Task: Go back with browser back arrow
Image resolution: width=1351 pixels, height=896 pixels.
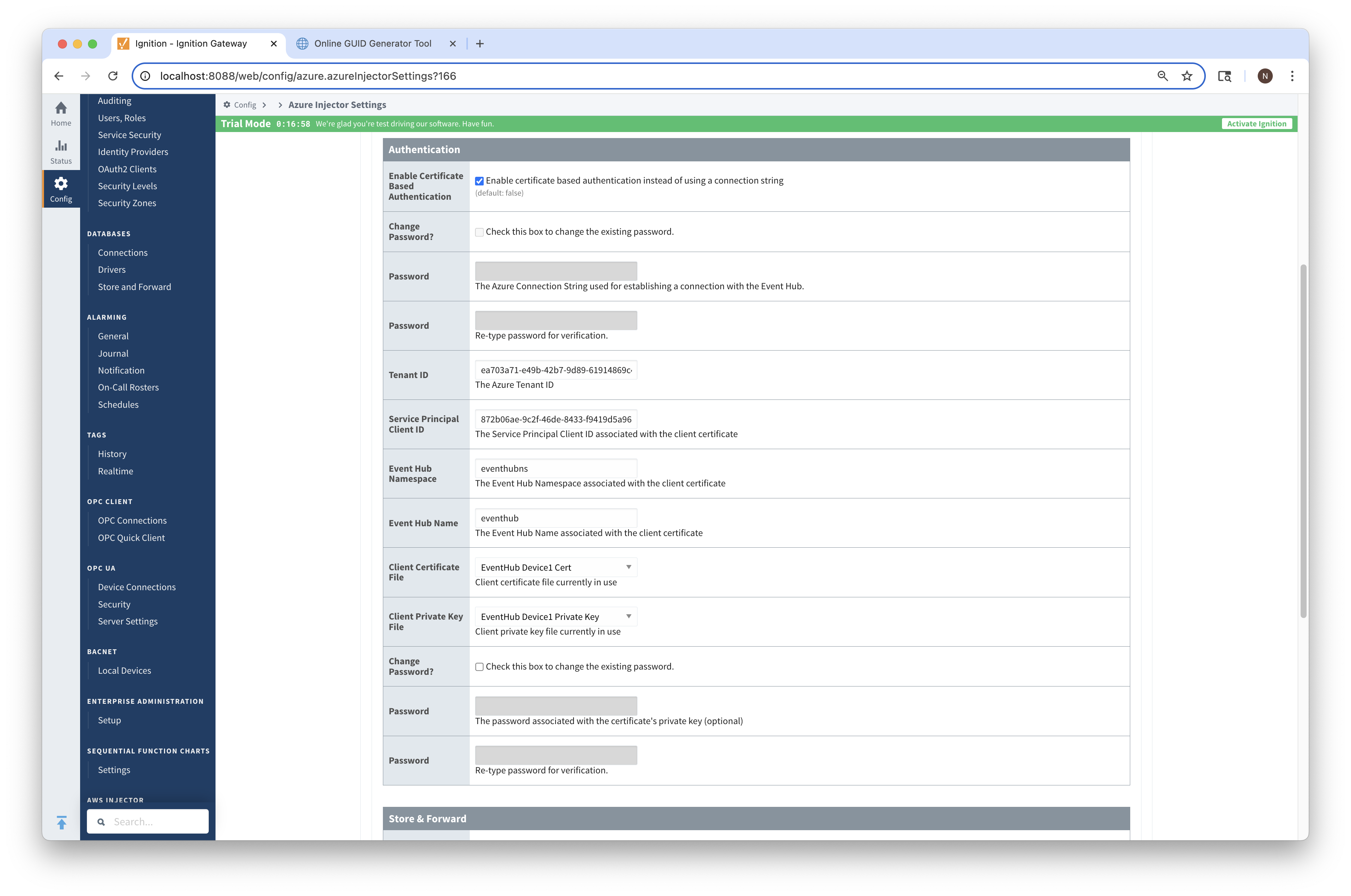Action: click(x=59, y=76)
